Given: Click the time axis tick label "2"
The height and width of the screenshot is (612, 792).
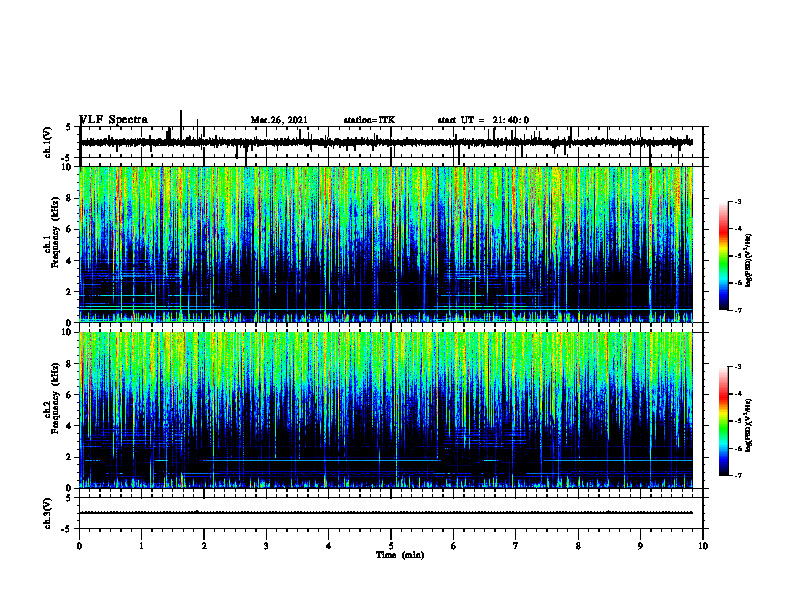Looking at the screenshot, I should click(204, 546).
